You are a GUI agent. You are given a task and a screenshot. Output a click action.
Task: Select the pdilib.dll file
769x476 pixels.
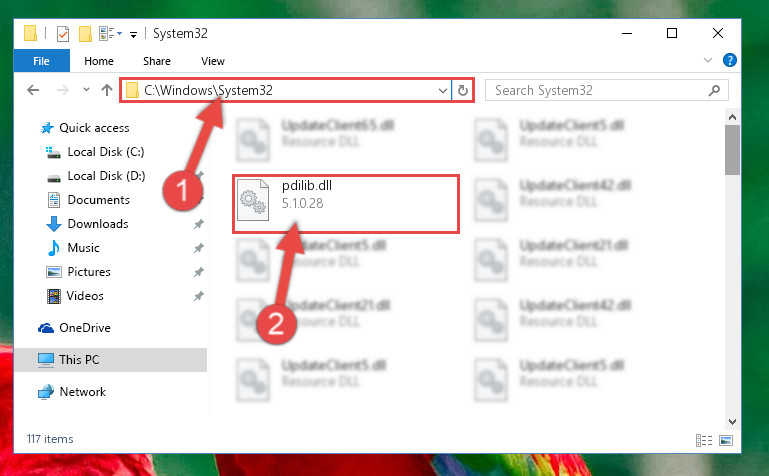pos(346,203)
